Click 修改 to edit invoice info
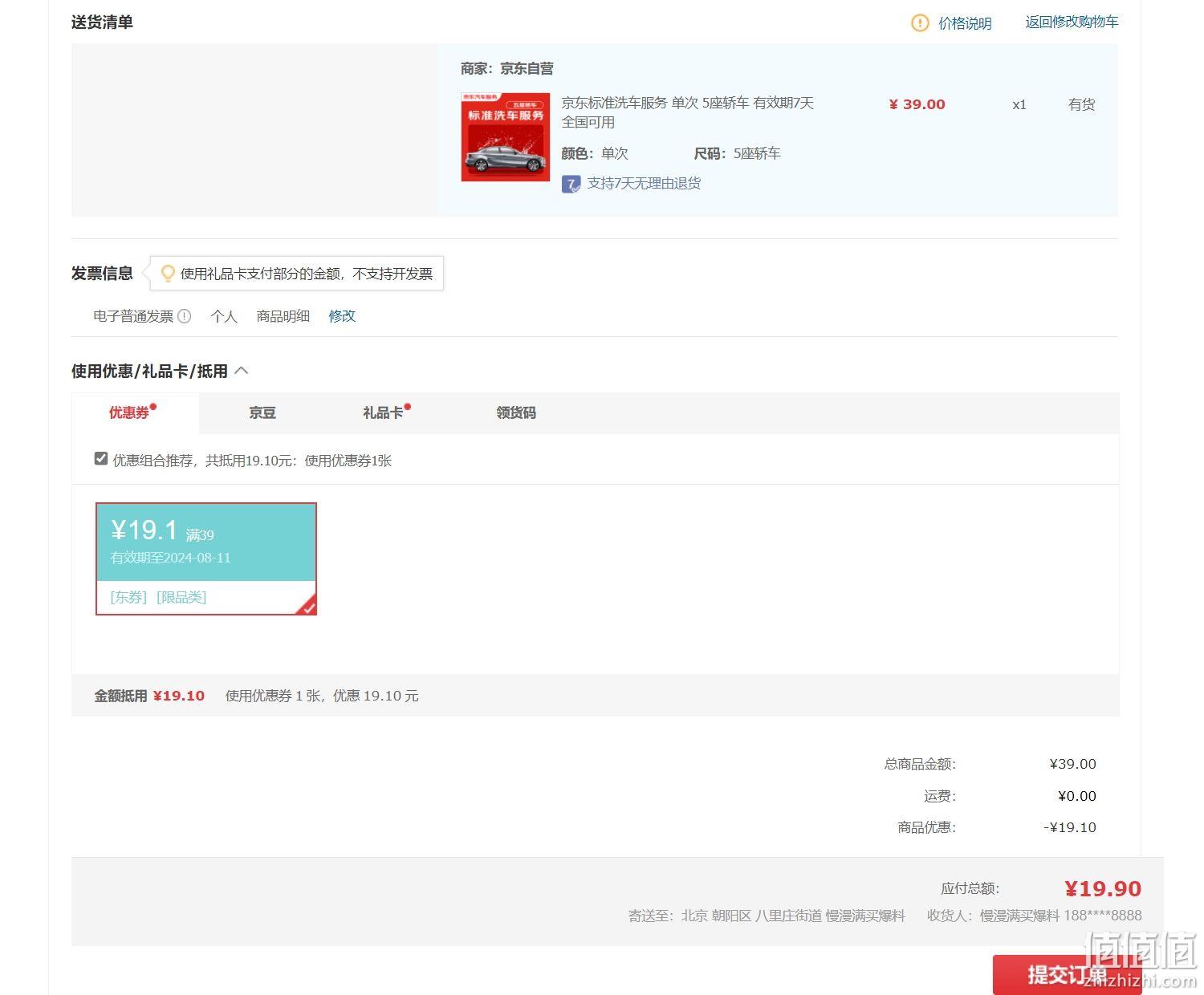Viewport: 1204px width, 995px height. (342, 316)
